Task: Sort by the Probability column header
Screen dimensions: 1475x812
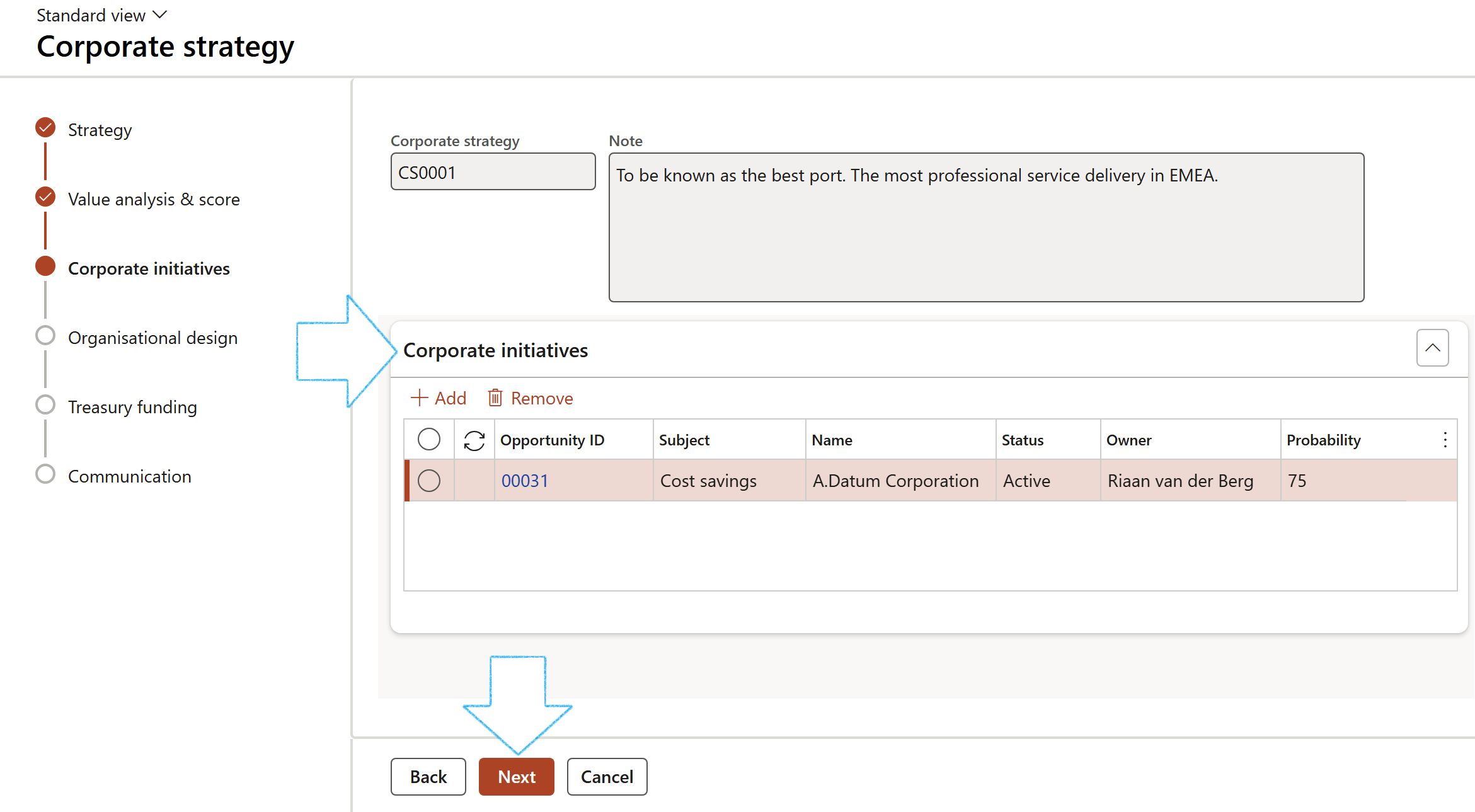Action: pyautogui.click(x=1323, y=440)
